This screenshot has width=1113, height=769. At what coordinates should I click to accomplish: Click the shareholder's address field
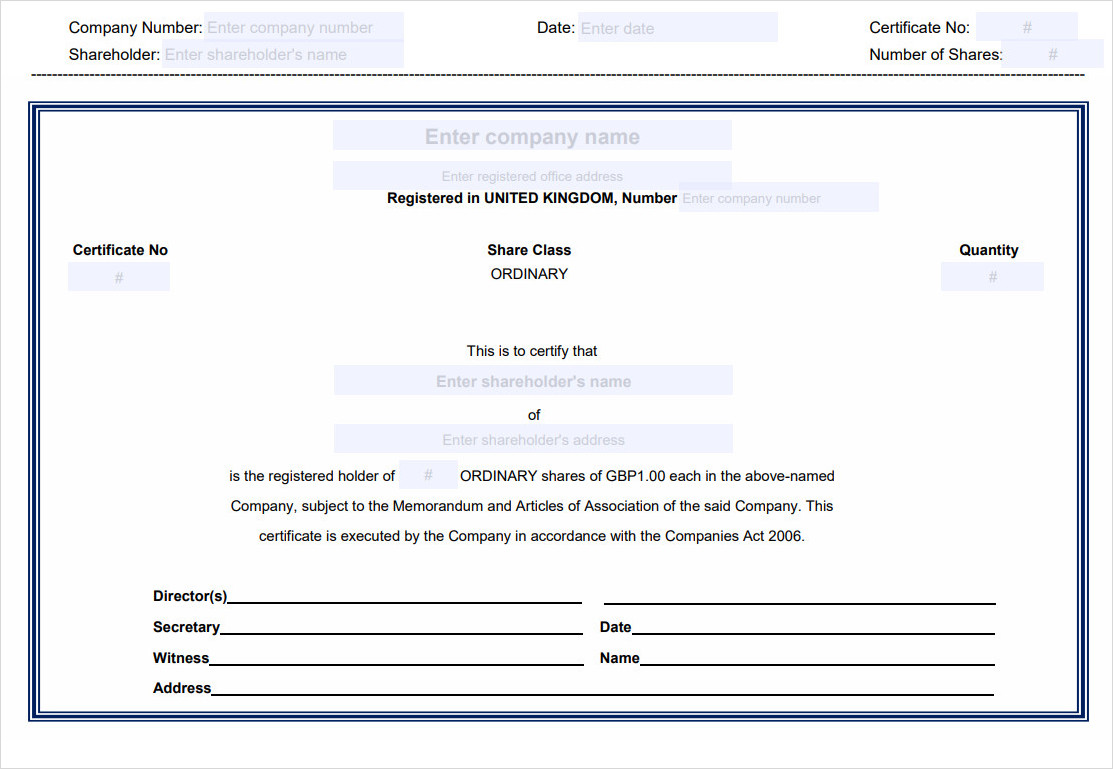pyautogui.click(x=533, y=439)
